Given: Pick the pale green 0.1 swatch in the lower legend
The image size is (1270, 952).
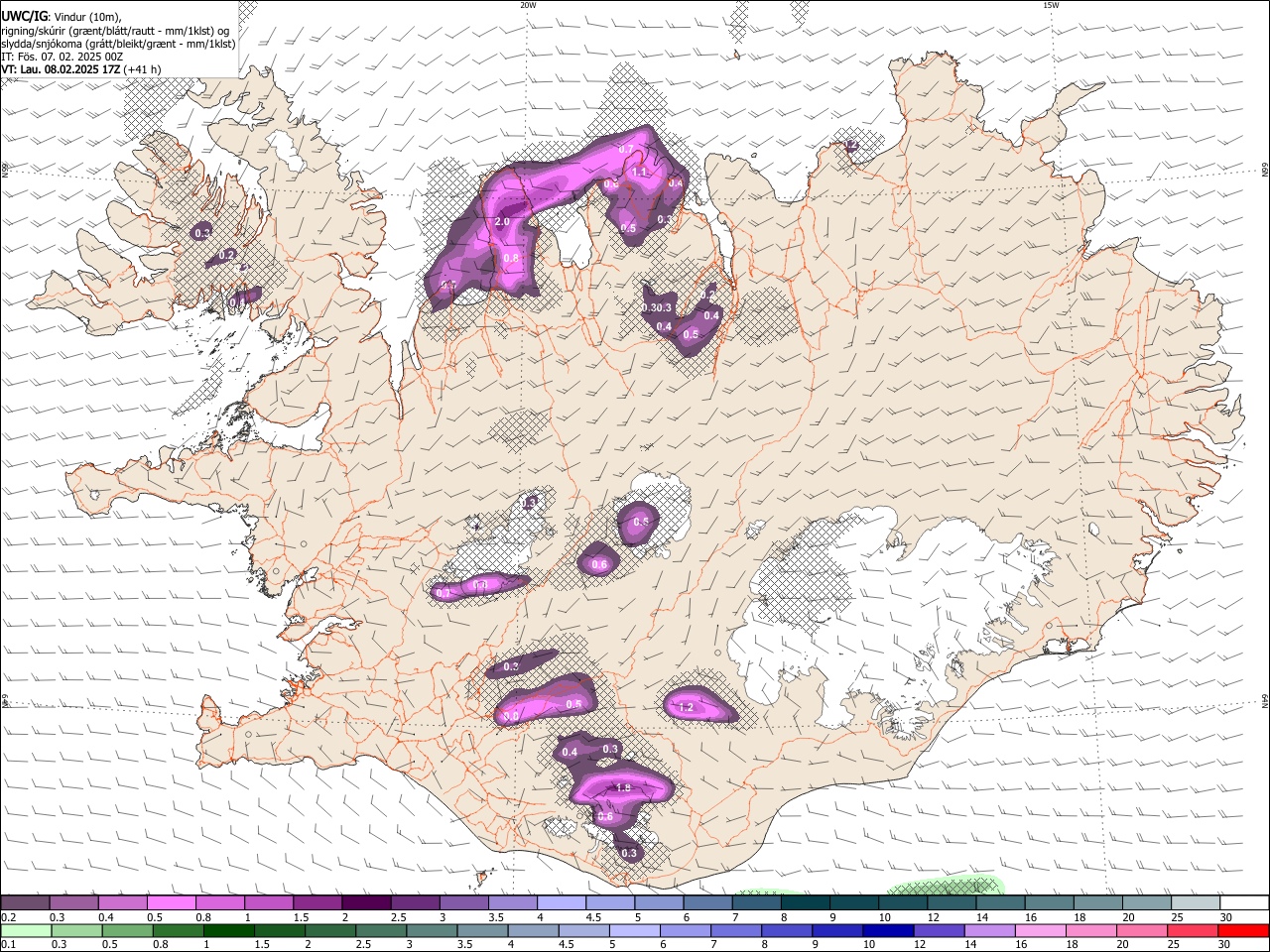Looking at the screenshot, I should point(24,930).
